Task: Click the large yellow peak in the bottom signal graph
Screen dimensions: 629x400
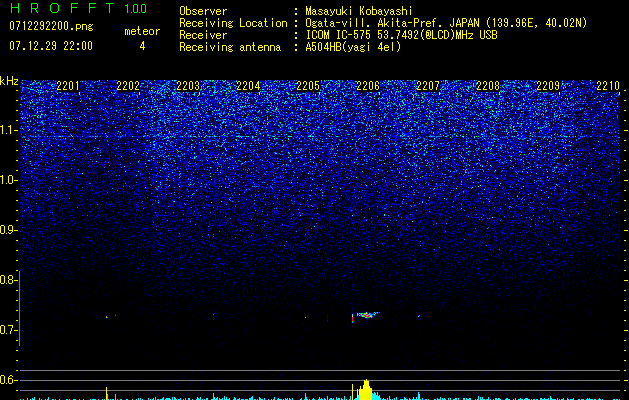Action: 365,390
